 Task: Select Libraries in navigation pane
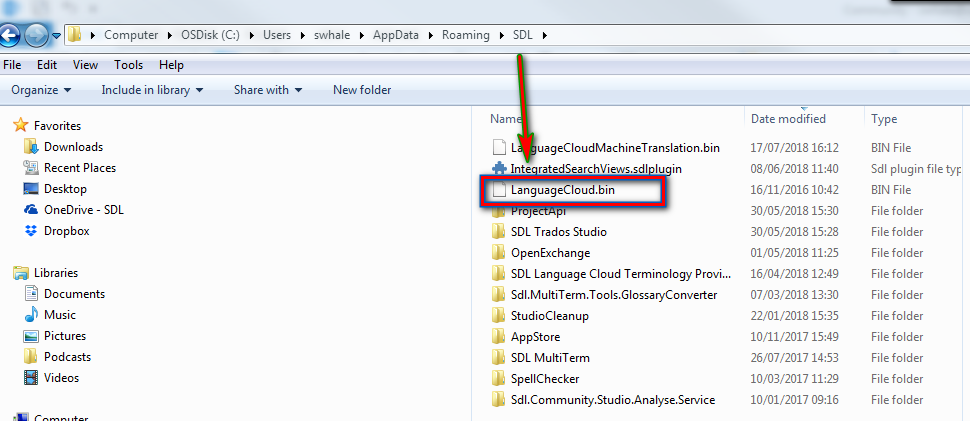tap(56, 273)
